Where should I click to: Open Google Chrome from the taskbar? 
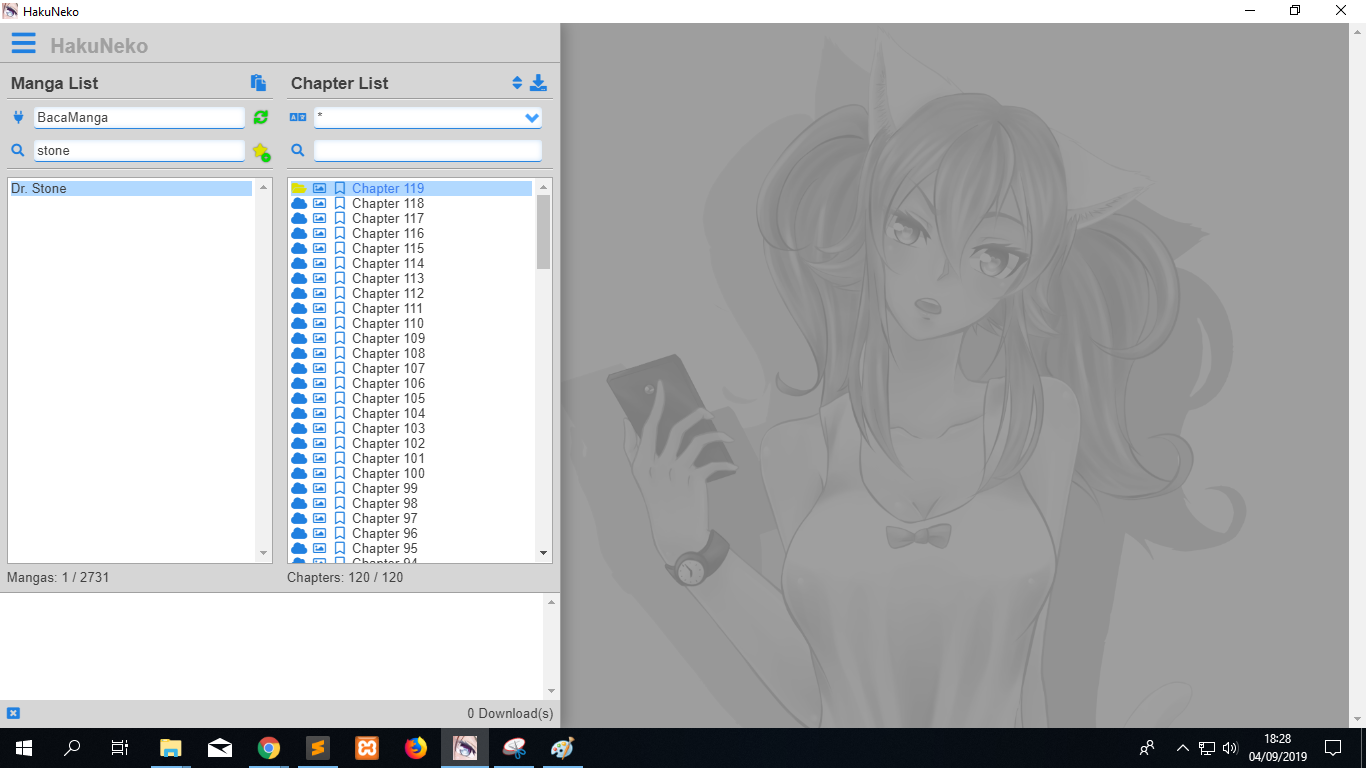pyautogui.click(x=268, y=748)
